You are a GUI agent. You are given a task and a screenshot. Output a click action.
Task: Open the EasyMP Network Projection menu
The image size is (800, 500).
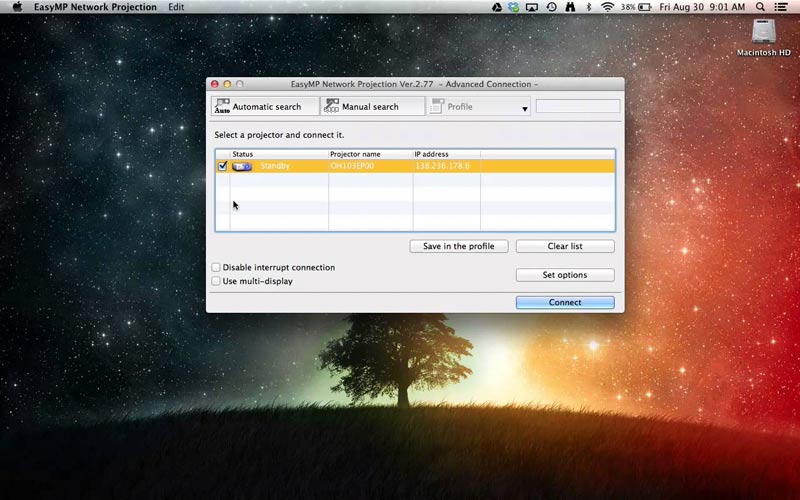coord(95,7)
